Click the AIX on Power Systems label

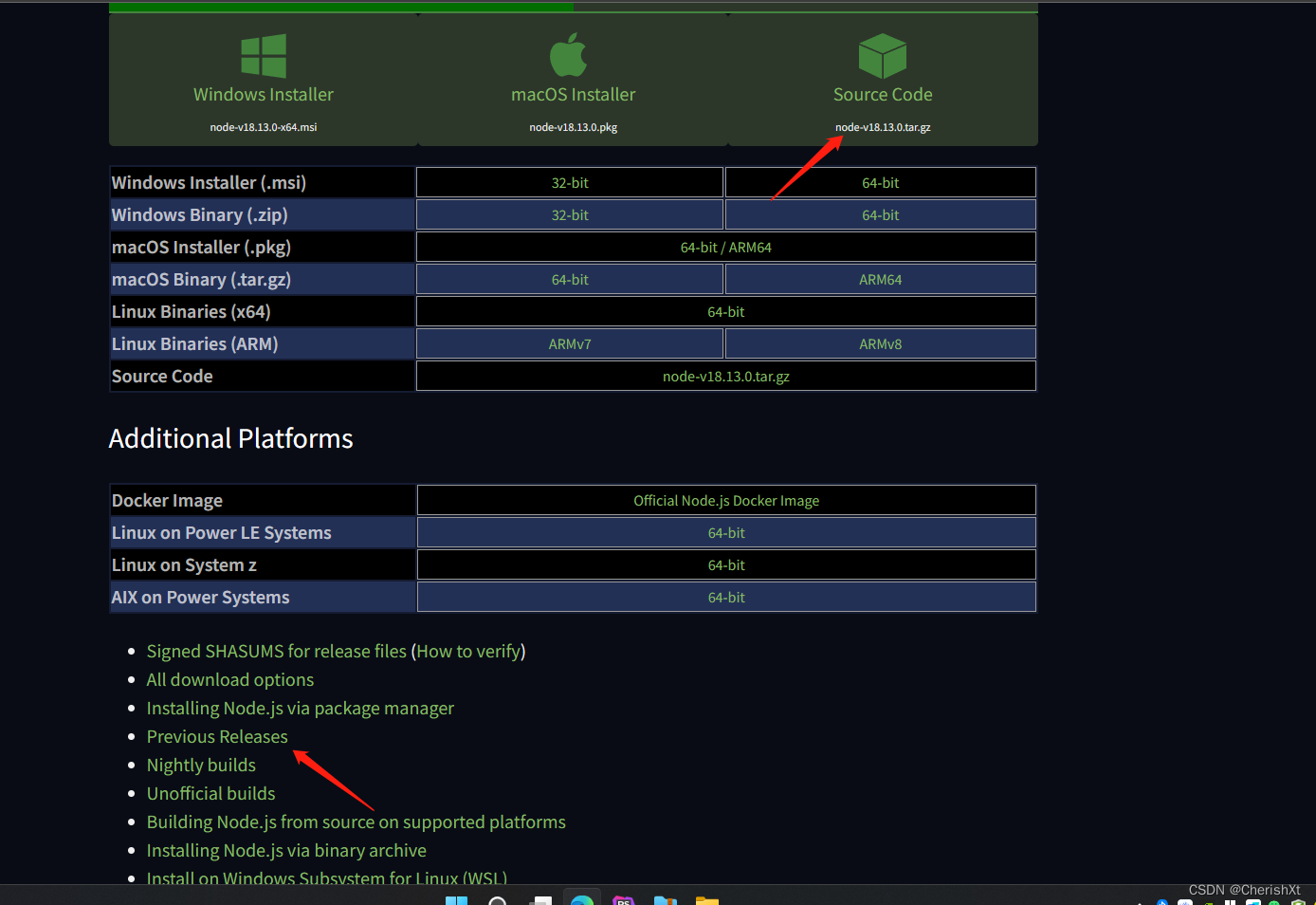(200, 597)
